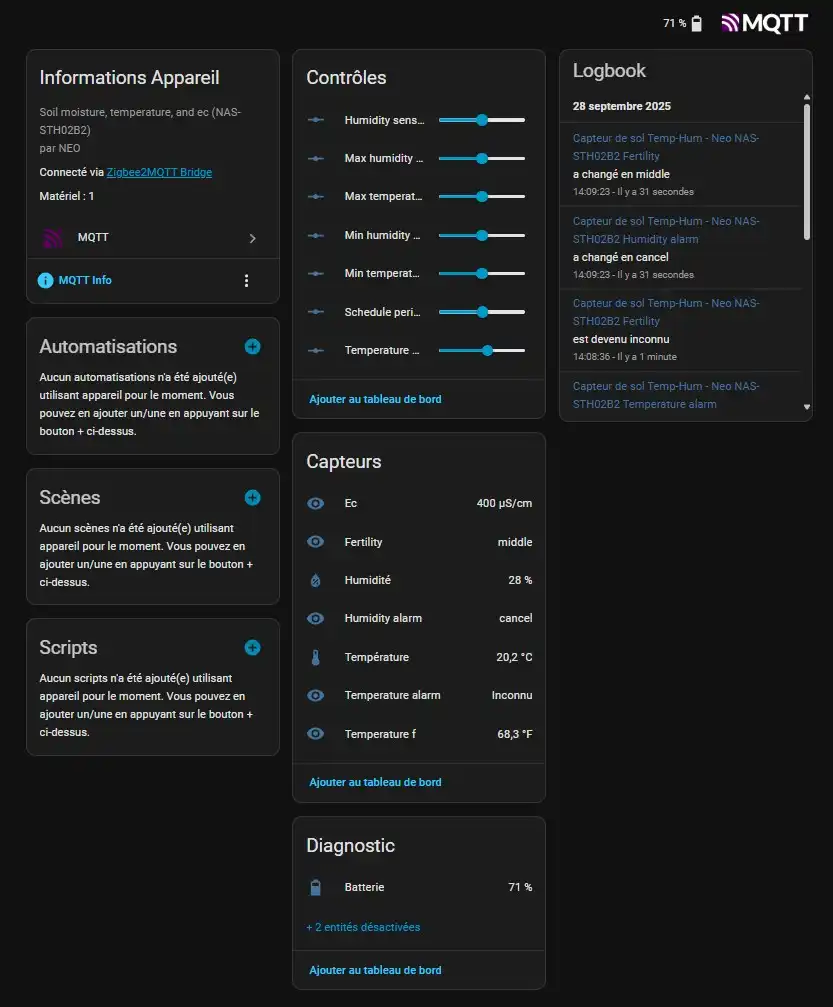Viewport: 833px width, 1007px height.
Task: Open the Zigbee2MQTT Bridge link
Action: [159, 172]
